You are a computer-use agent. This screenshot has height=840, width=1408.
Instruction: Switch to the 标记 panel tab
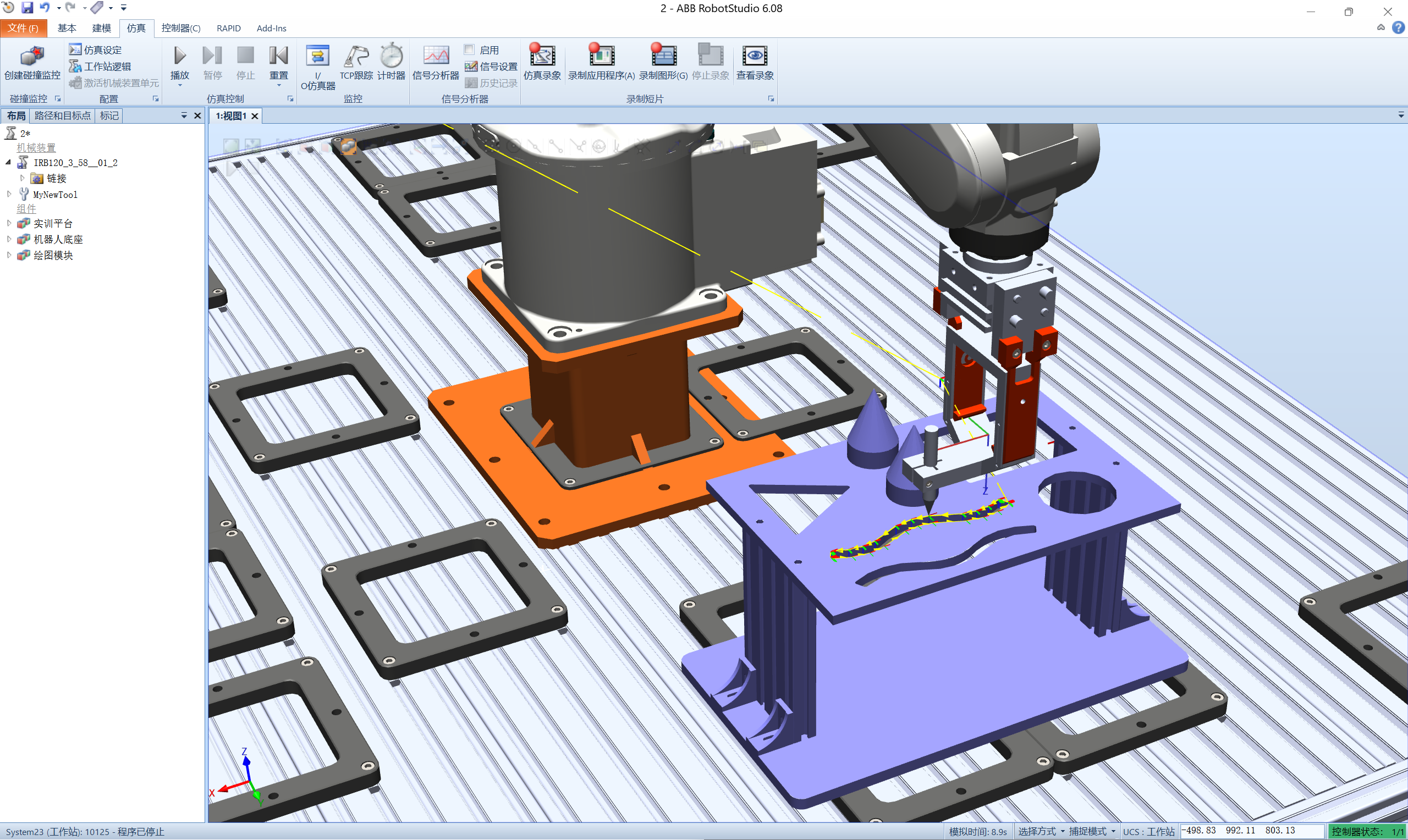(109, 115)
